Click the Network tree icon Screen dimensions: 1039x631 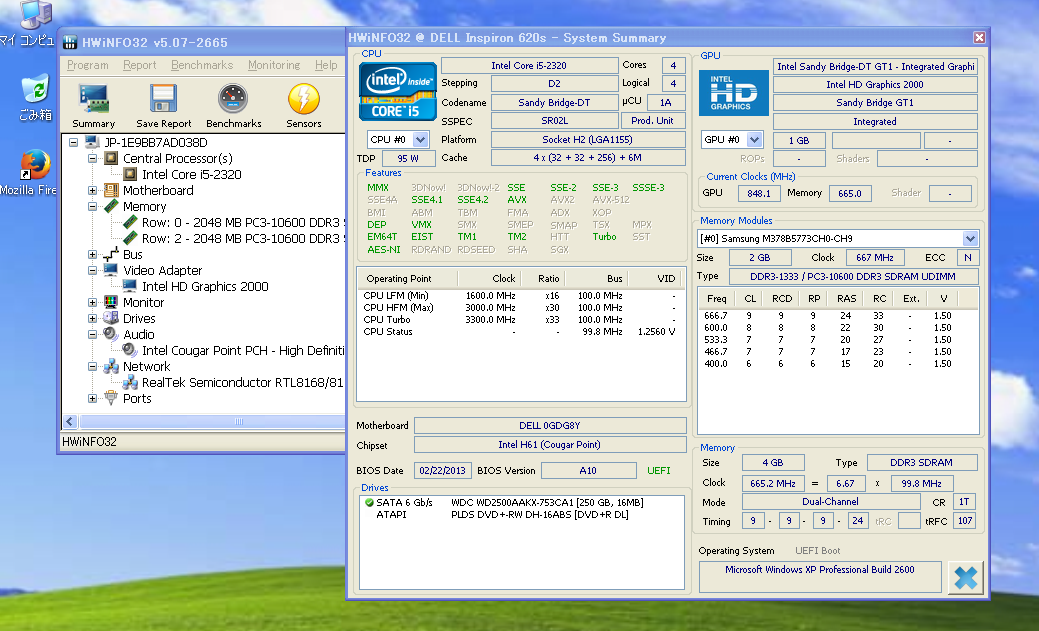(x=111, y=366)
